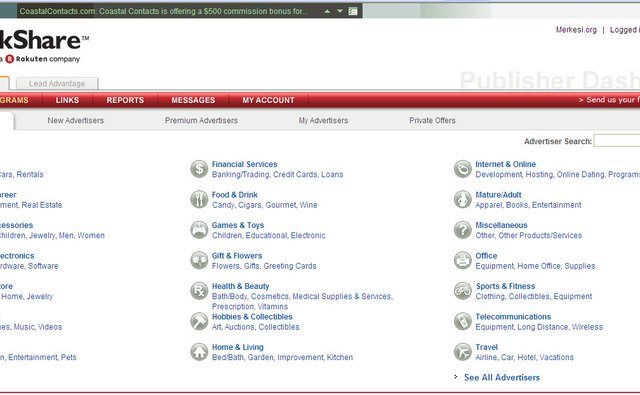Click the Travel airplane icon

click(463, 352)
